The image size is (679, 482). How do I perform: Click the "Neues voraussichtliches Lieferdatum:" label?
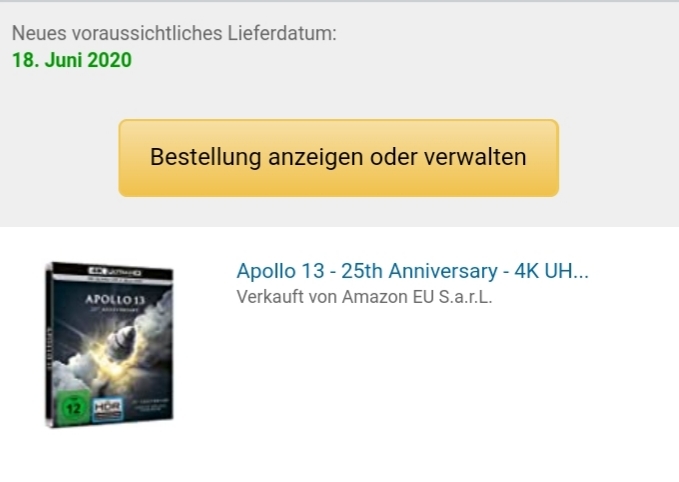174,33
